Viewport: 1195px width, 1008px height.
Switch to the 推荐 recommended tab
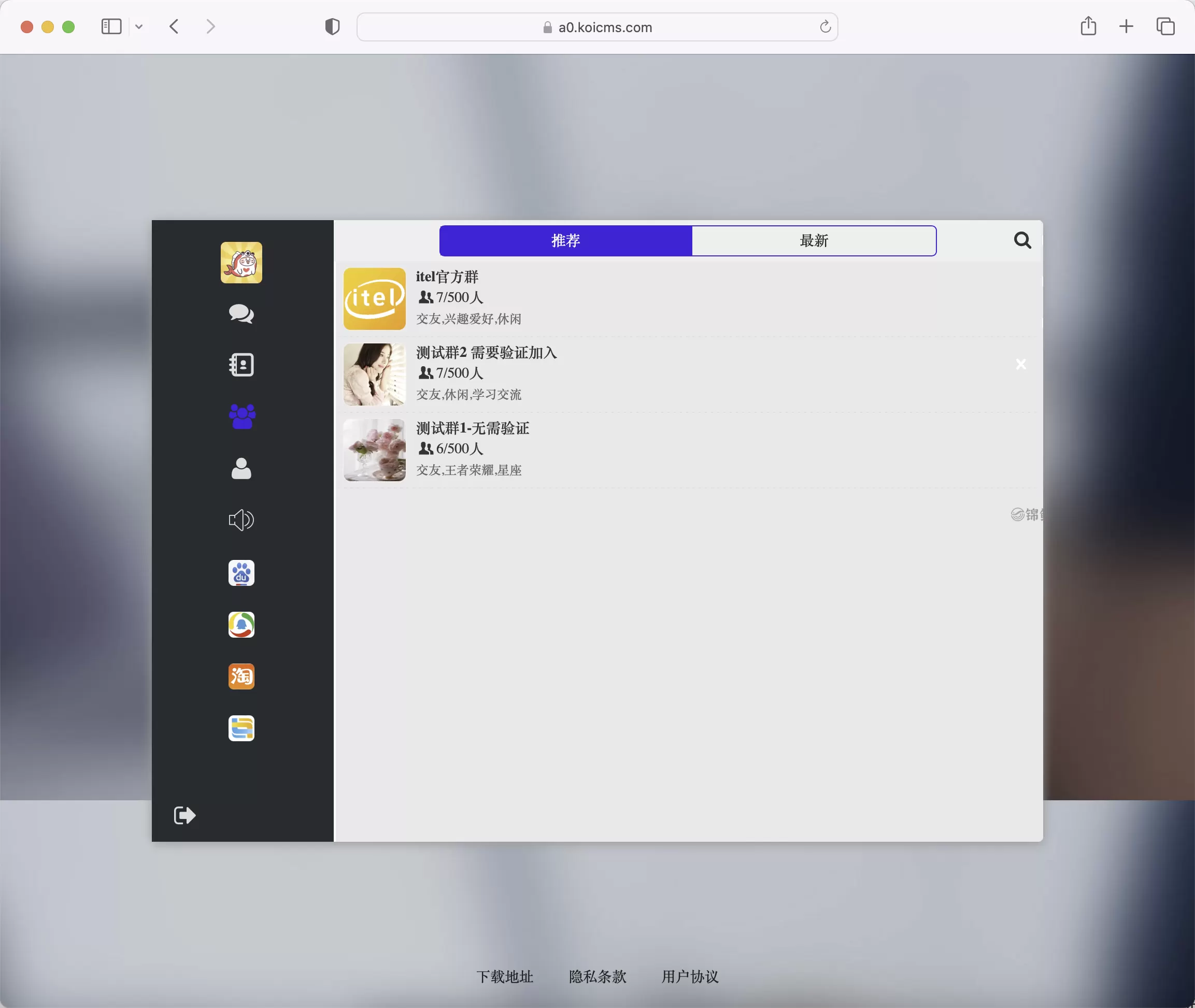click(566, 240)
